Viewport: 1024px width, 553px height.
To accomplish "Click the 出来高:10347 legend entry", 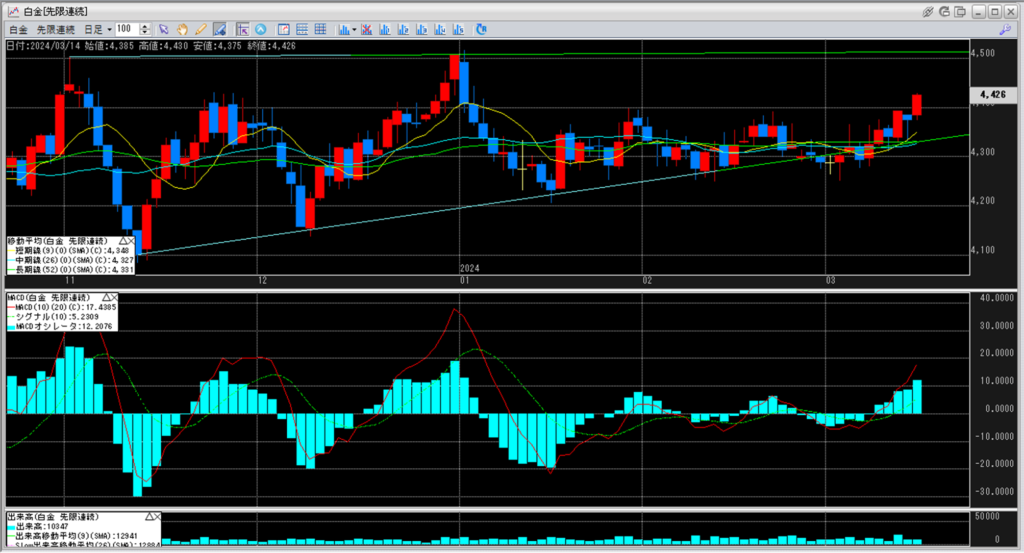I will tap(38, 526).
